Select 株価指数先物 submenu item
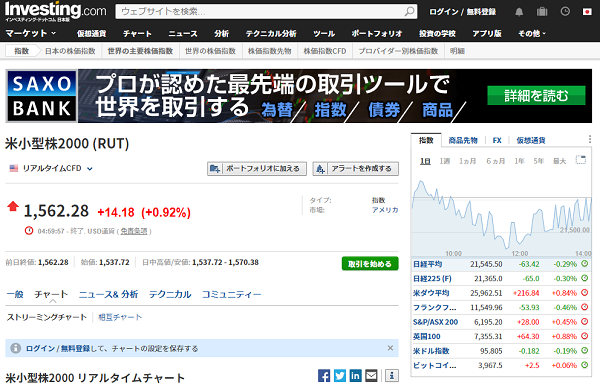The height and width of the screenshot is (385, 600). point(269,51)
